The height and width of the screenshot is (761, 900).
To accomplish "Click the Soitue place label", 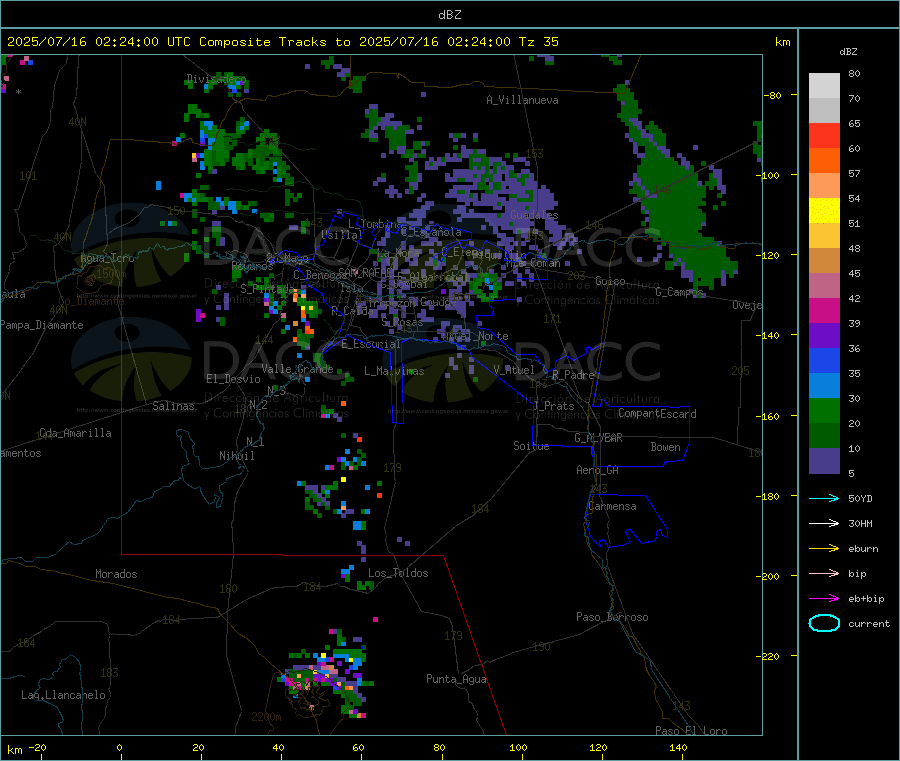I will tap(531, 446).
